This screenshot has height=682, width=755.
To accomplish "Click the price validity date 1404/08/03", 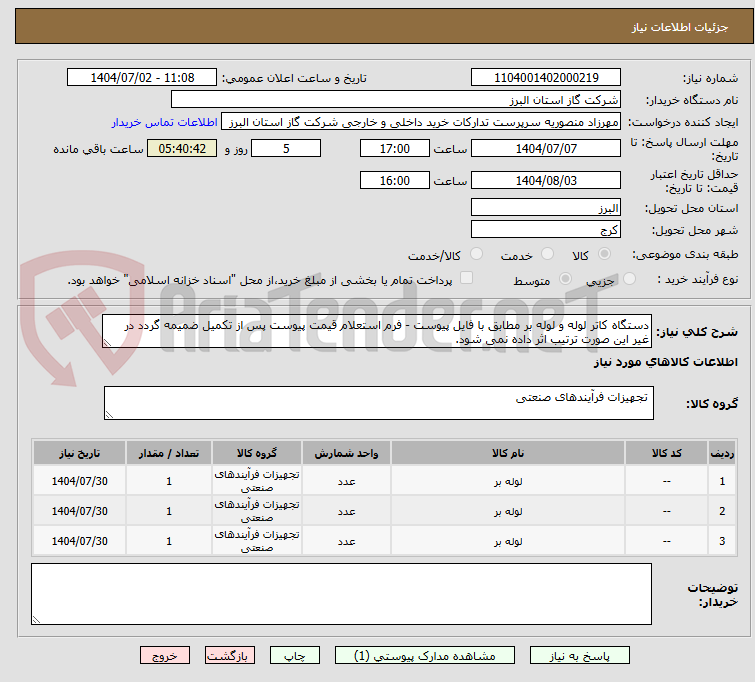I will 546,180.
